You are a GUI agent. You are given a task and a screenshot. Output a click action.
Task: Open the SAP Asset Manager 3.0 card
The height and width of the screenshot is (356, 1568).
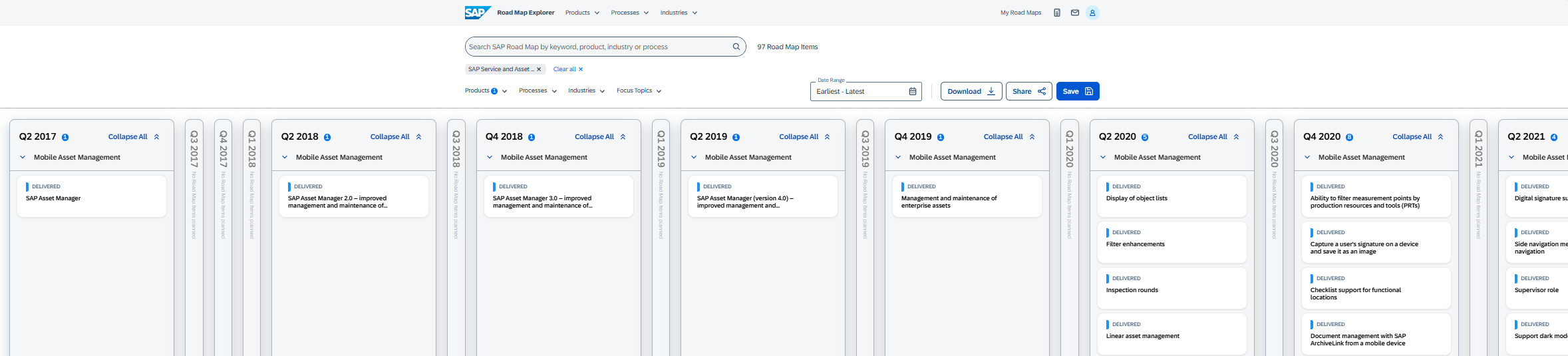tap(559, 196)
